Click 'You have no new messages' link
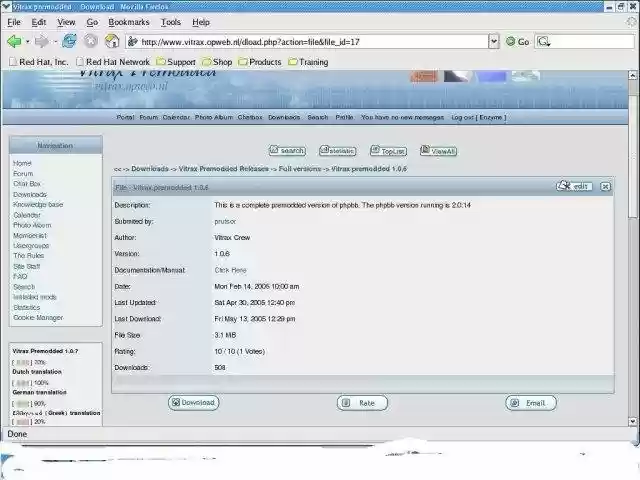Image resolution: width=640 pixels, height=480 pixels. (x=402, y=117)
